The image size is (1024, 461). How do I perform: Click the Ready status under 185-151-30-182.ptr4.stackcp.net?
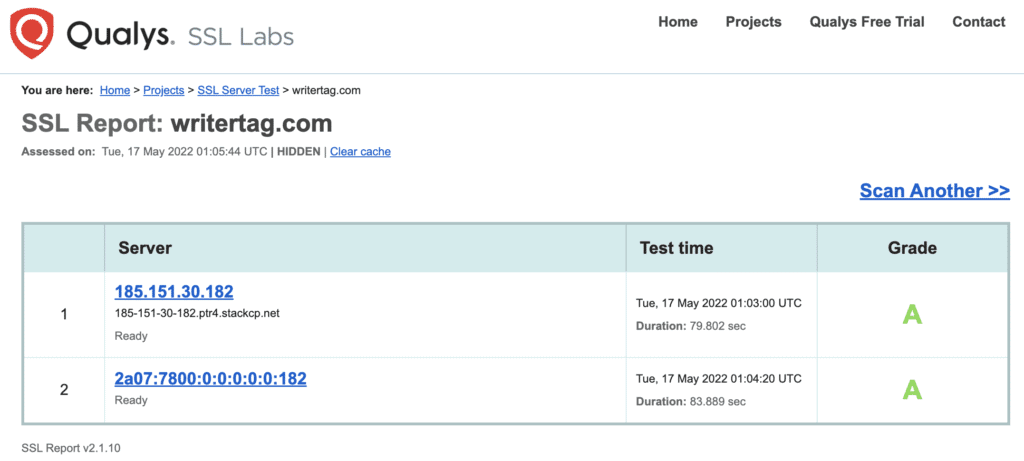coord(131,336)
